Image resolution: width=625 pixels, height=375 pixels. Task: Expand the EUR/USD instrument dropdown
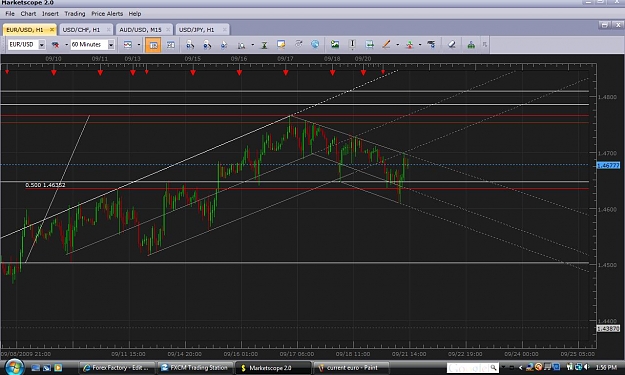[x=41, y=45]
